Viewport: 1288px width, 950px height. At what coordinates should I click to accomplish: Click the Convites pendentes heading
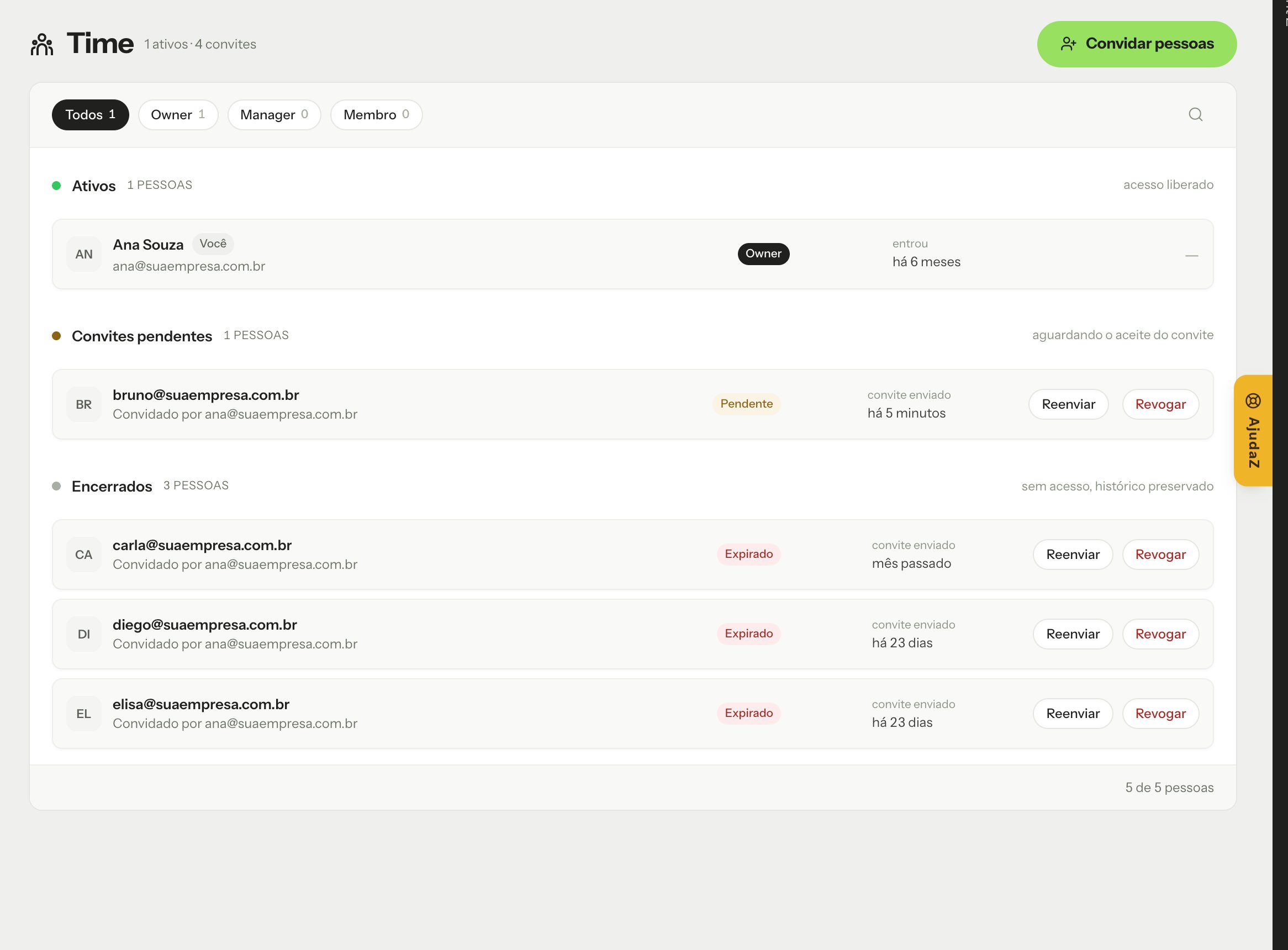142,336
